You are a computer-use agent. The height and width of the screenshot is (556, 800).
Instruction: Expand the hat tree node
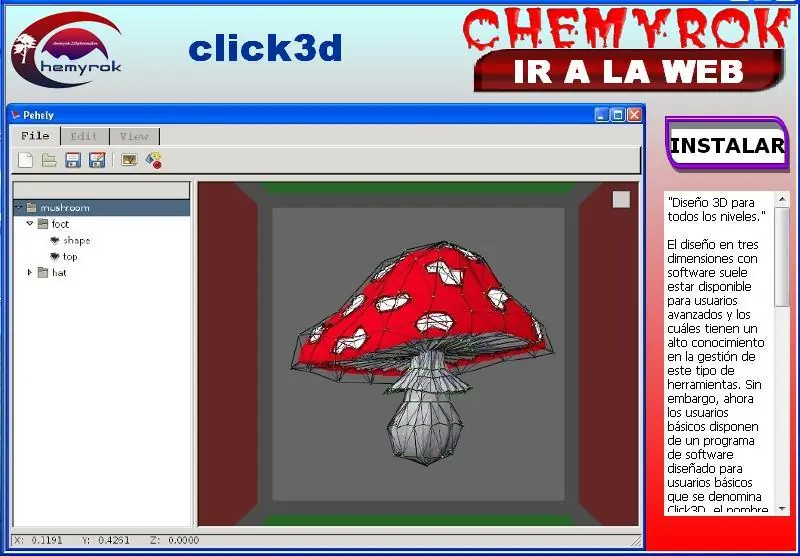[x=30, y=272]
